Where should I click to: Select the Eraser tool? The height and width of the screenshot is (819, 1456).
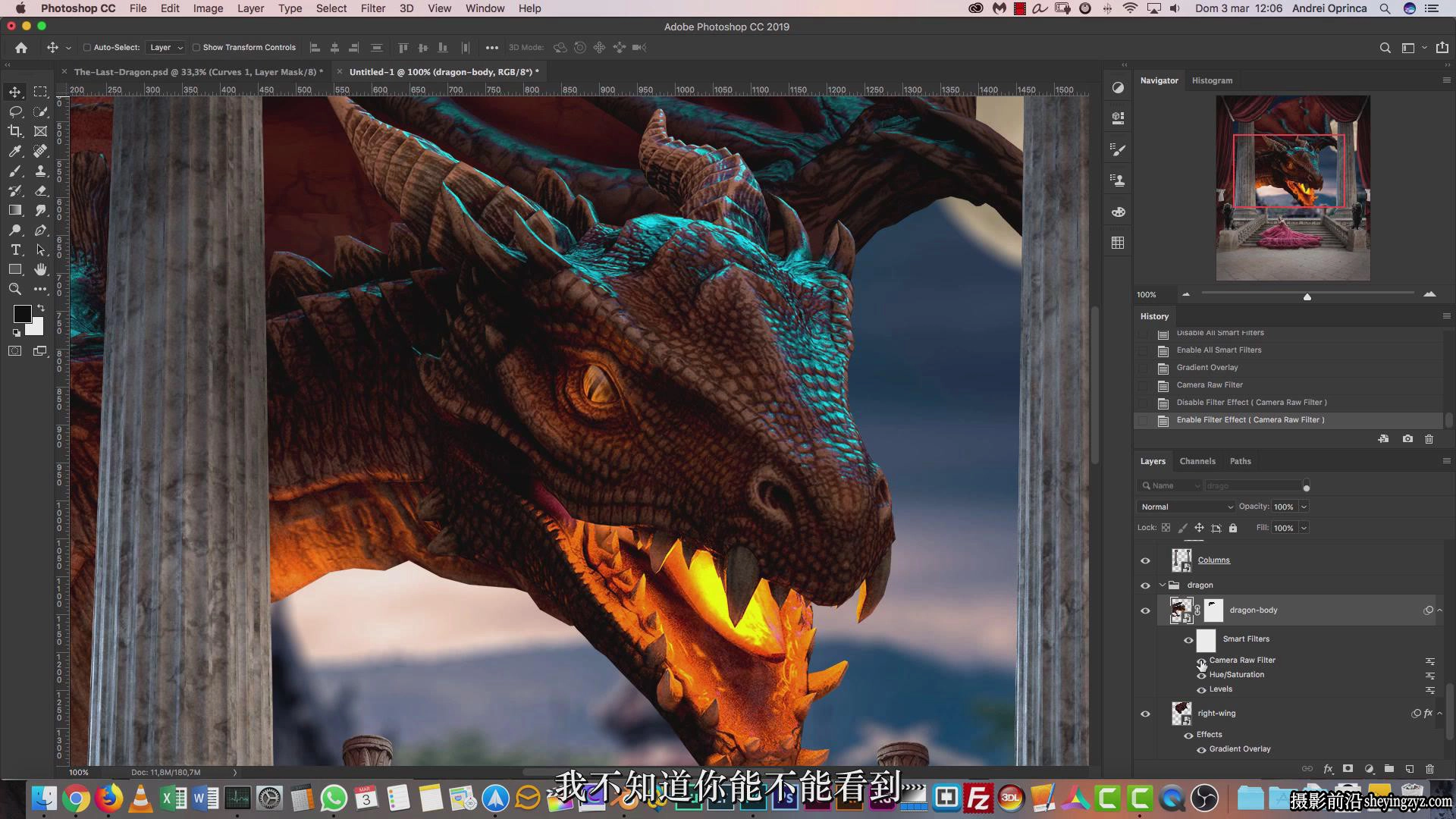(41, 190)
